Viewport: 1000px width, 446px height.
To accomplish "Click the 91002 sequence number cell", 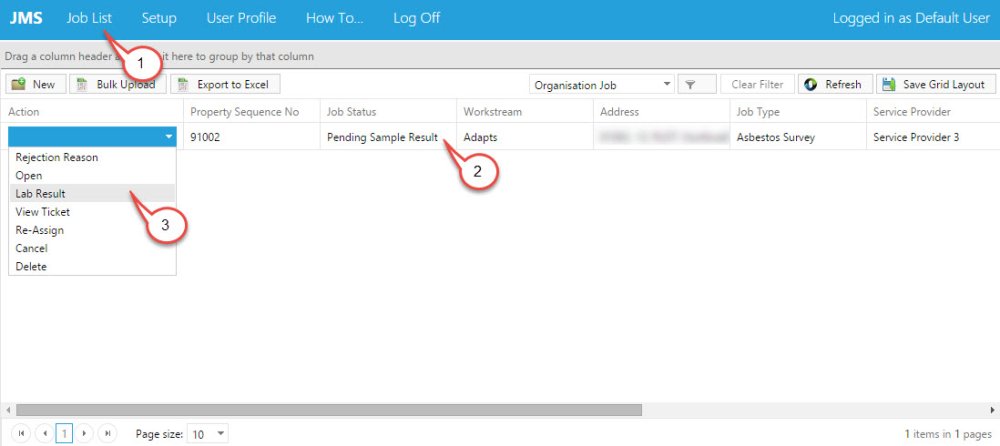I will (x=252, y=137).
